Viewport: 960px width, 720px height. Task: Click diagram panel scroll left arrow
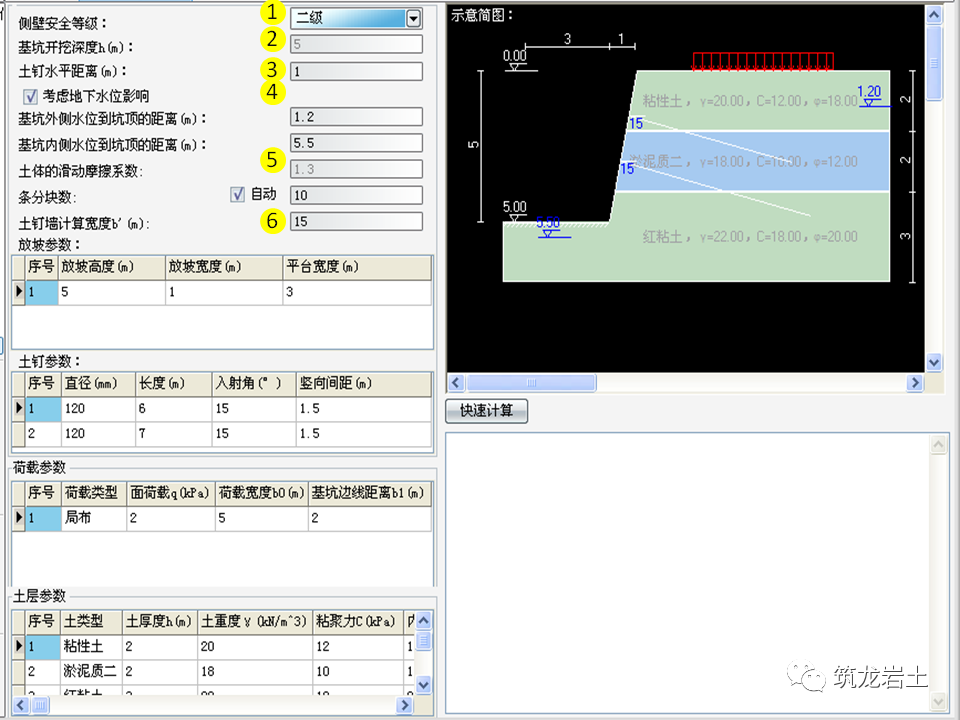point(456,383)
